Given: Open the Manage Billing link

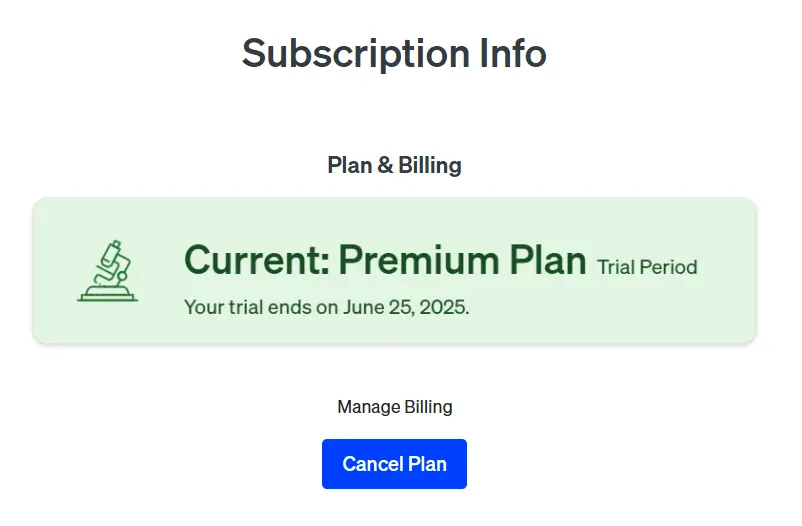Looking at the screenshot, I should (395, 407).
